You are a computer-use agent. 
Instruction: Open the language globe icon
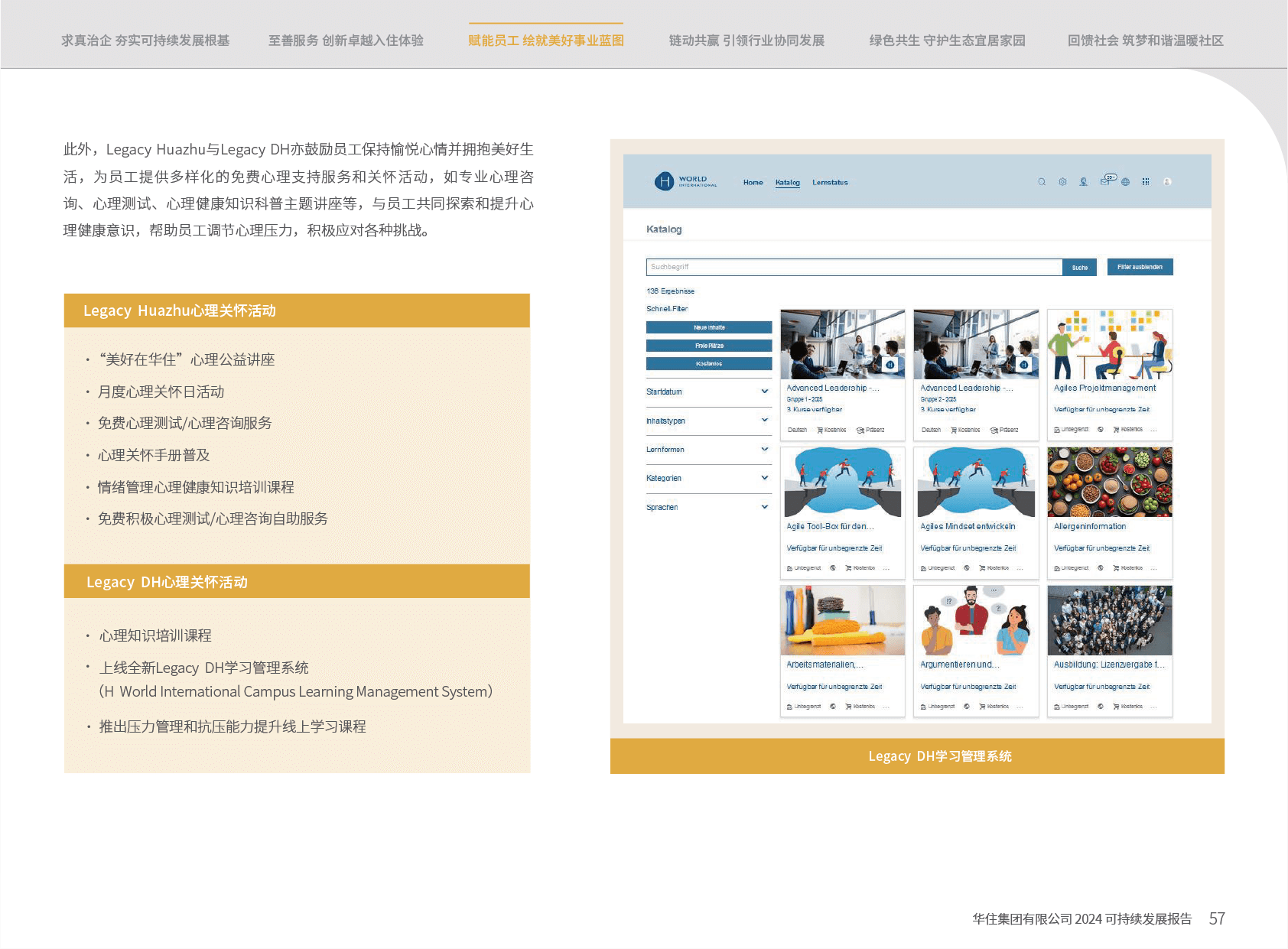1125,182
